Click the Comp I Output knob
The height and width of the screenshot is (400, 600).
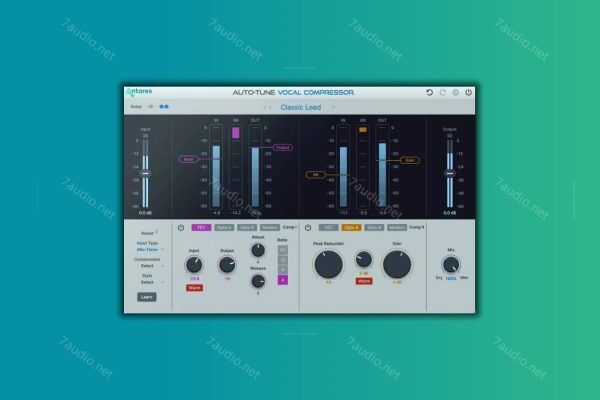point(227,264)
